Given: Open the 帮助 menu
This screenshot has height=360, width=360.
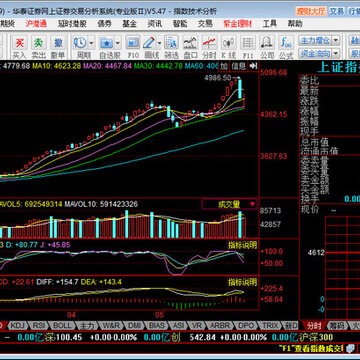Looking at the screenshot, I should [295, 24].
